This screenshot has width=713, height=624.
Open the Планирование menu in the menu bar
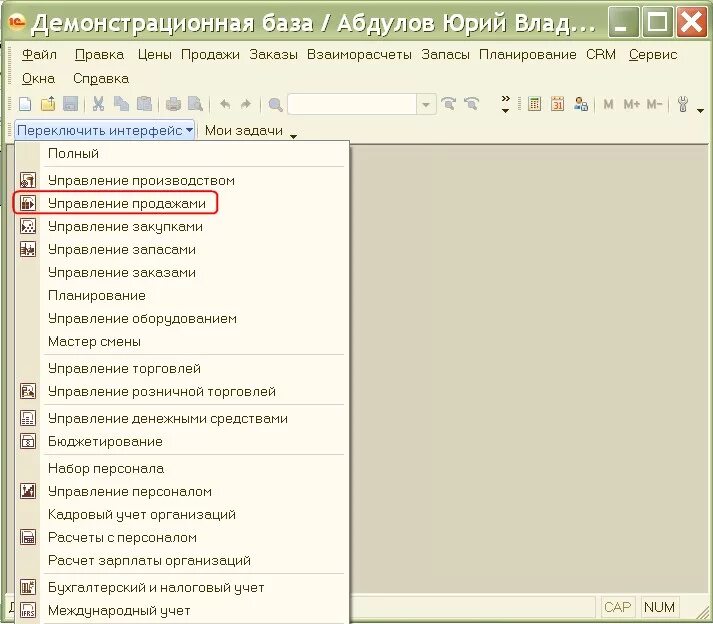(x=527, y=55)
